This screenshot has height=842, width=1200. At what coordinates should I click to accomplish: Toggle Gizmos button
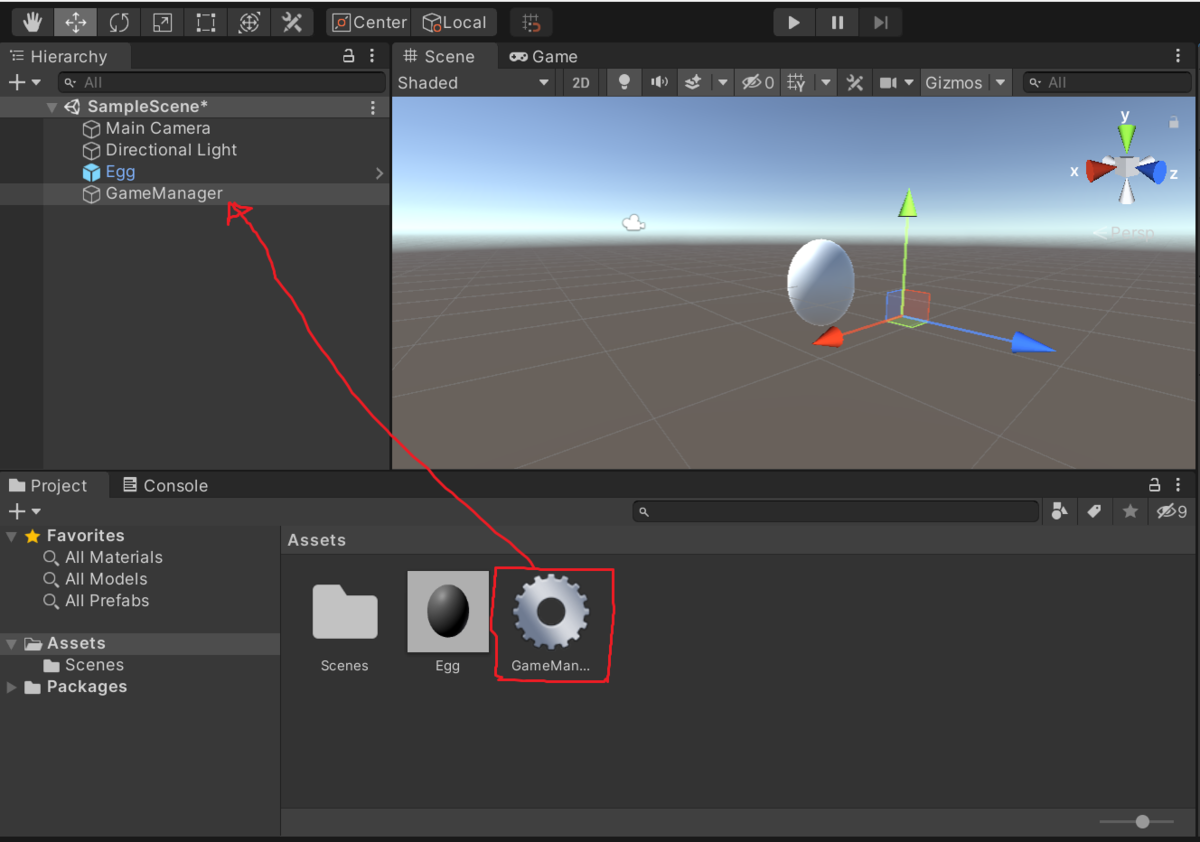click(954, 83)
